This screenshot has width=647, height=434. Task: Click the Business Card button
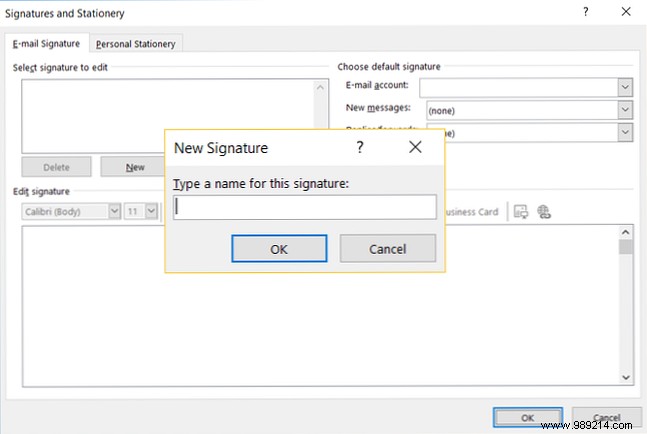pyautogui.click(x=472, y=212)
